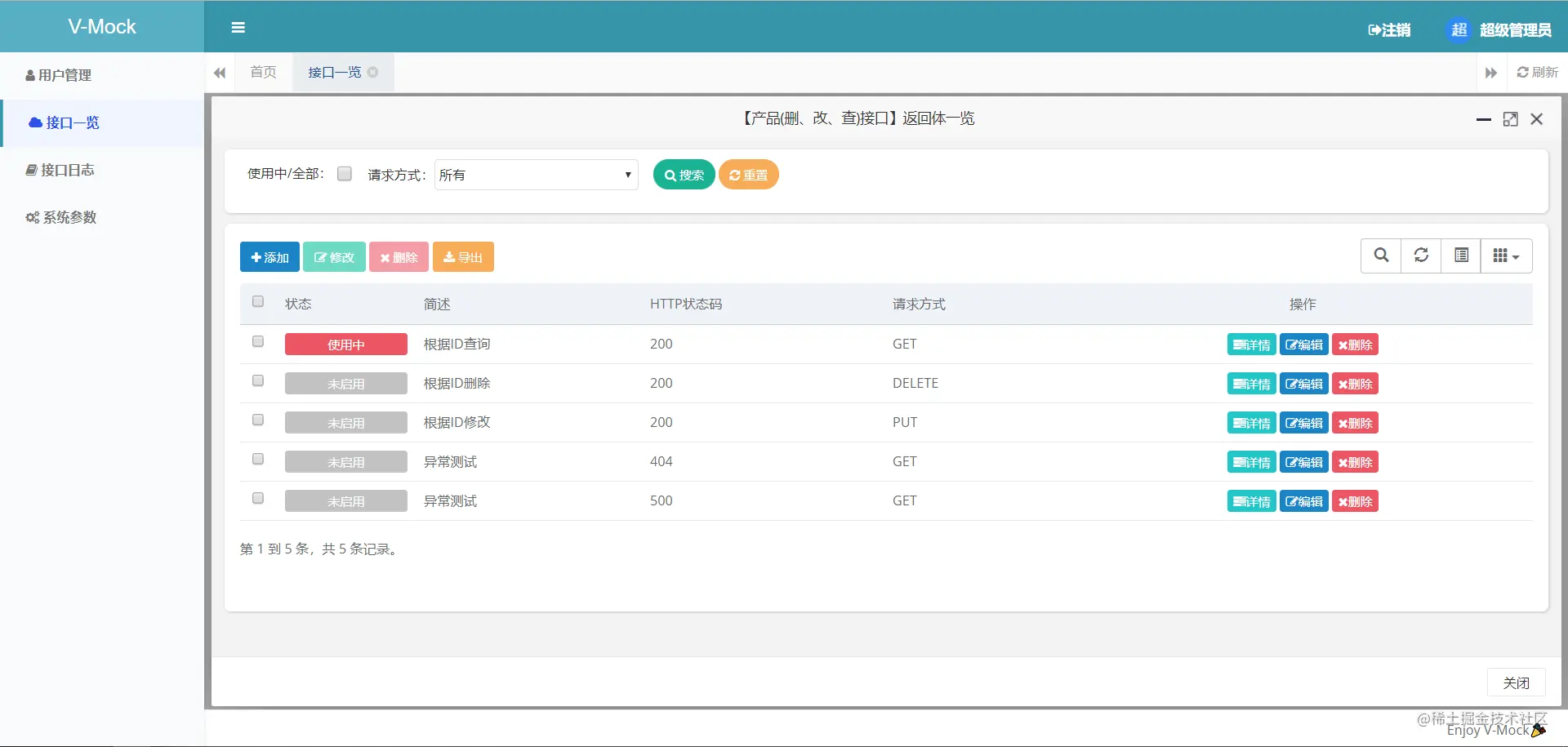
Task: Click 删除 for 404 异常测试 row
Action: [x=1355, y=462]
